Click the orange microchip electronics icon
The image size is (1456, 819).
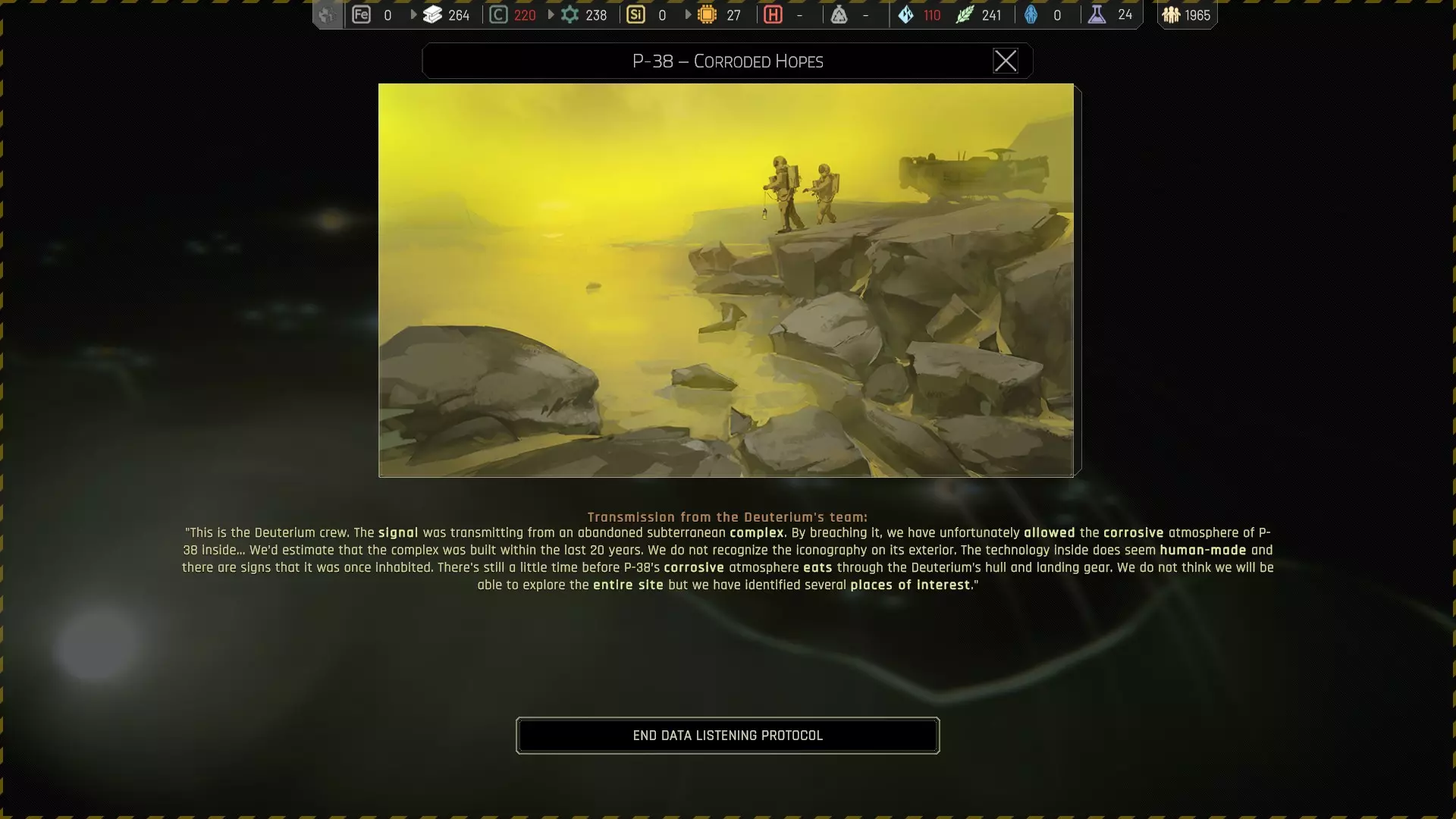tap(707, 14)
